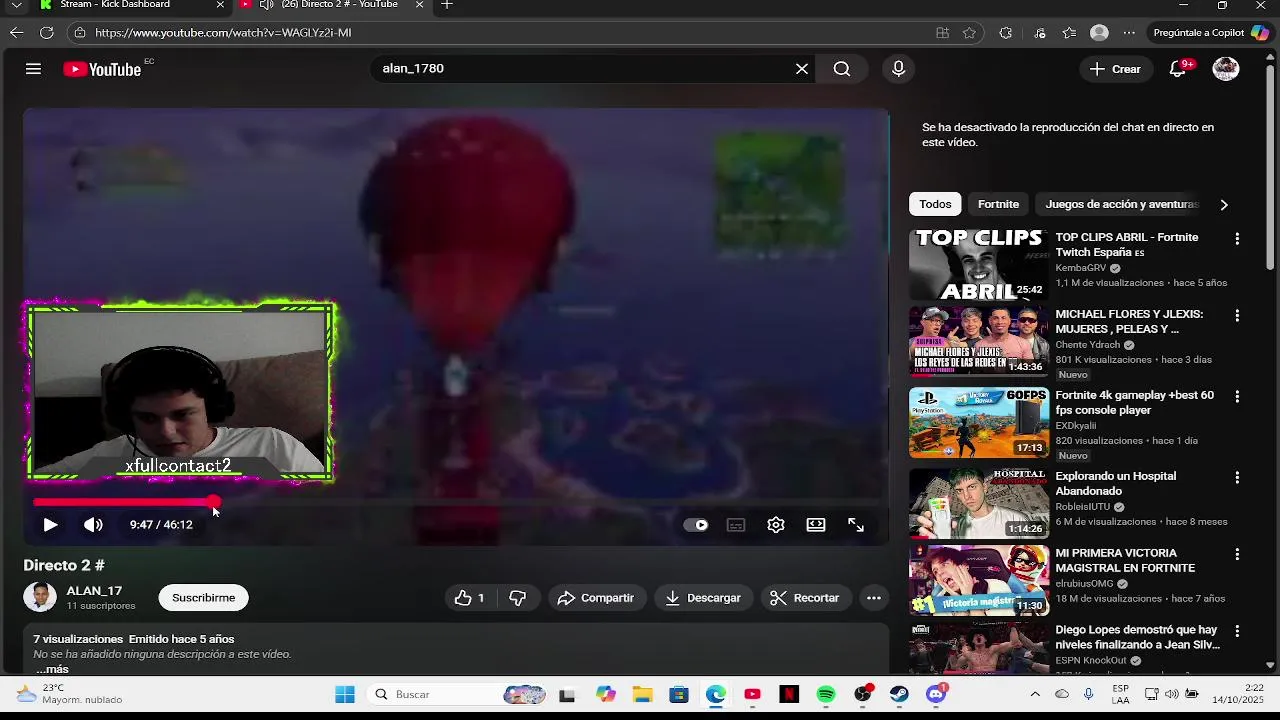Toggle the autoplay switch in the player
This screenshot has width=1280, height=720.
click(696, 525)
